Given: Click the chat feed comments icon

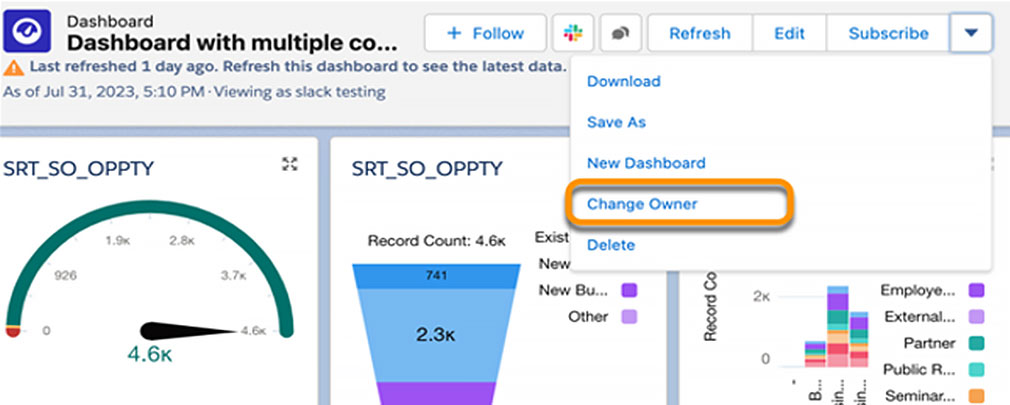Looking at the screenshot, I should pos(620,33).
